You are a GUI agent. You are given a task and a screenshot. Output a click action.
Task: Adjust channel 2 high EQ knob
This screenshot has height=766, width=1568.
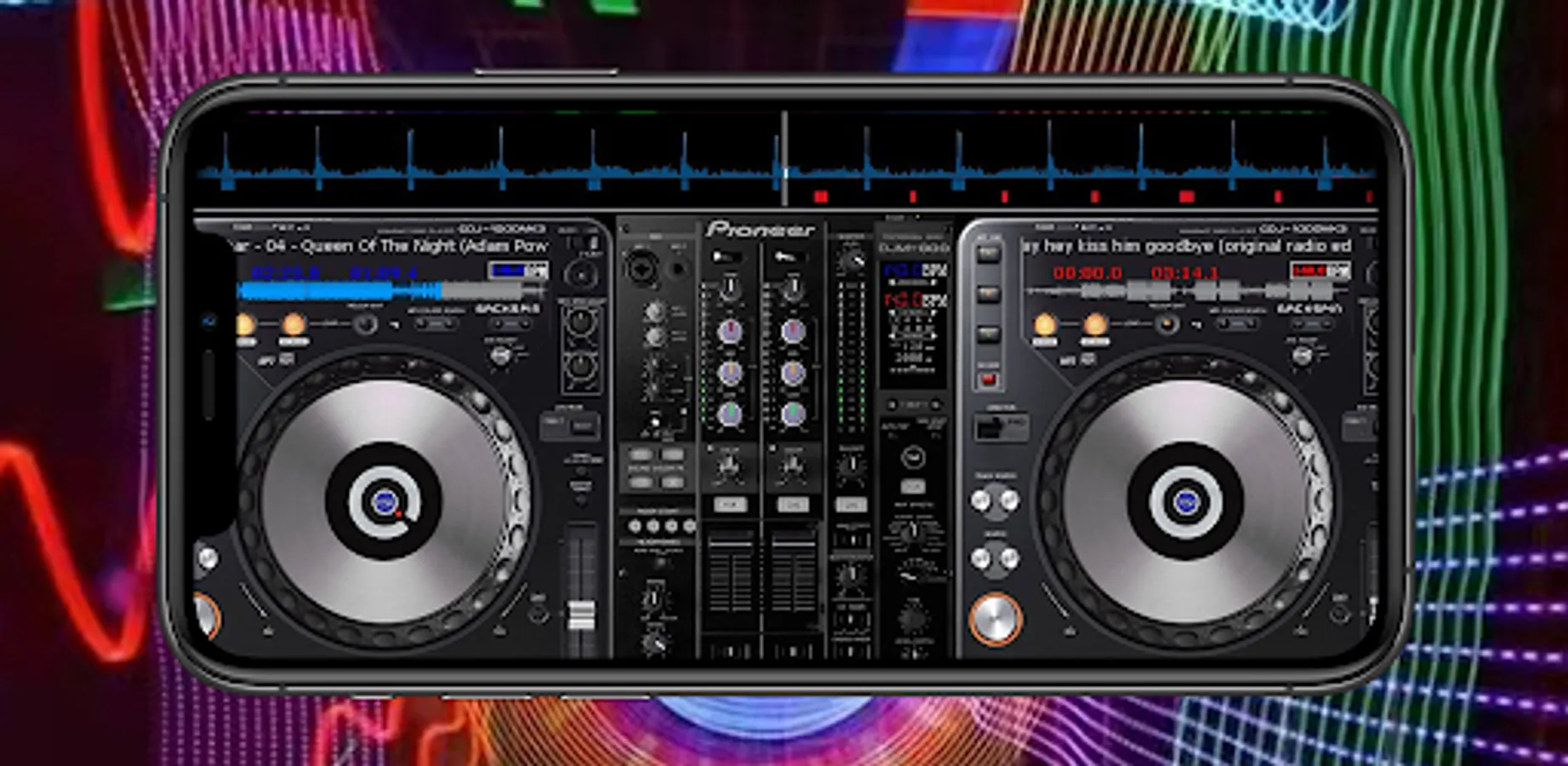pos(792,332)
